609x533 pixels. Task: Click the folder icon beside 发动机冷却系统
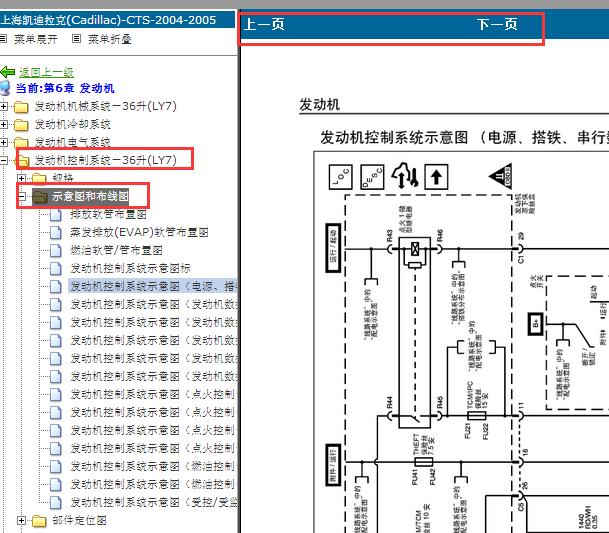(21, 125)
